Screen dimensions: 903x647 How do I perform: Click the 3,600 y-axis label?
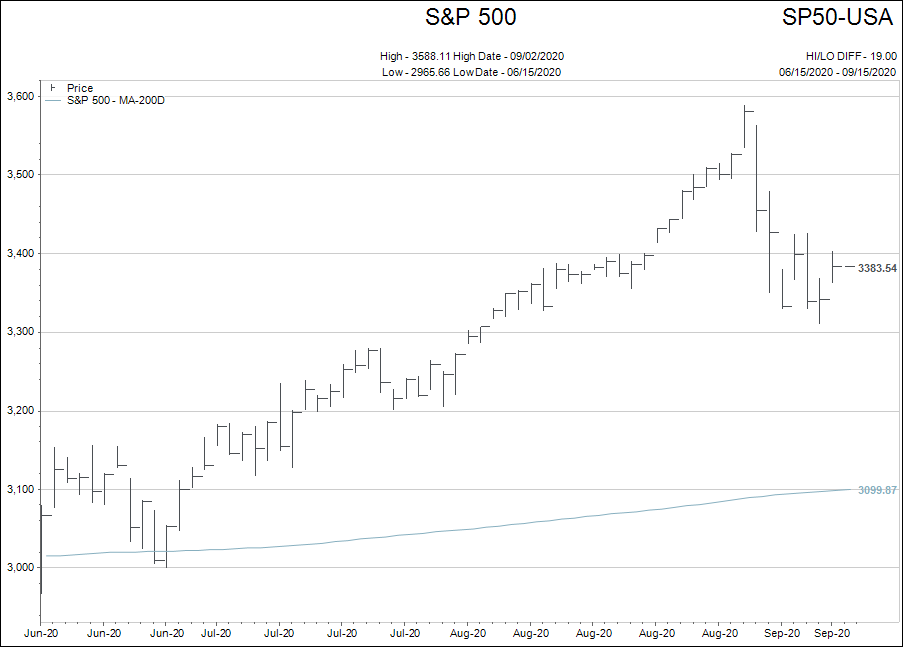tap(20, 96)
